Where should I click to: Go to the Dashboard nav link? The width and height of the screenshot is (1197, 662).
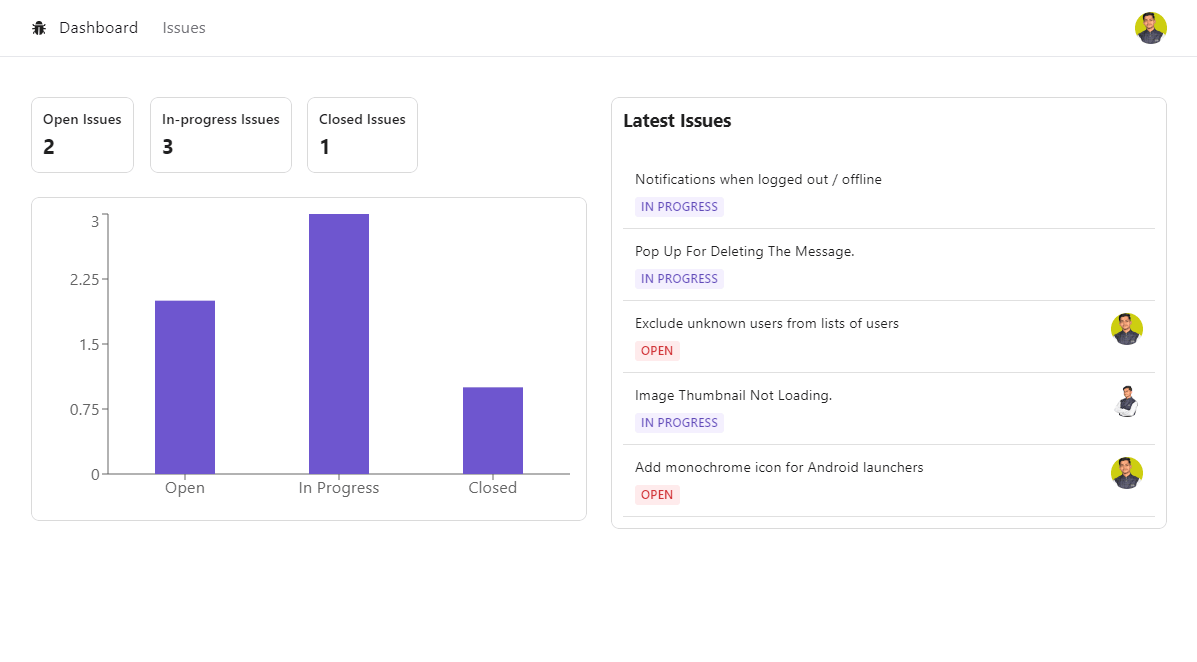(x=98, y=28)
